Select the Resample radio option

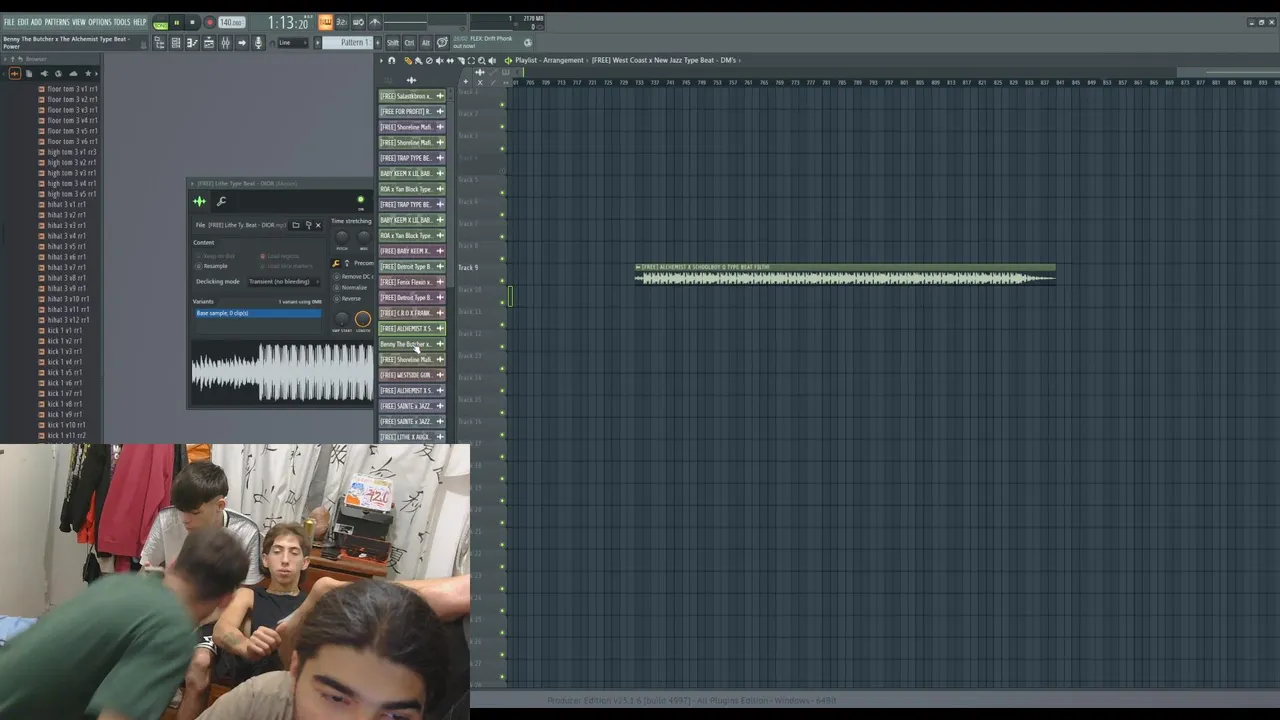212,266
